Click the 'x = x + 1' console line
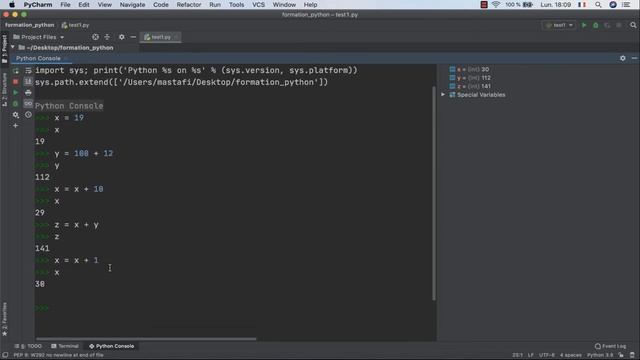This screenshot has width=640, height=360. [76, 260]
